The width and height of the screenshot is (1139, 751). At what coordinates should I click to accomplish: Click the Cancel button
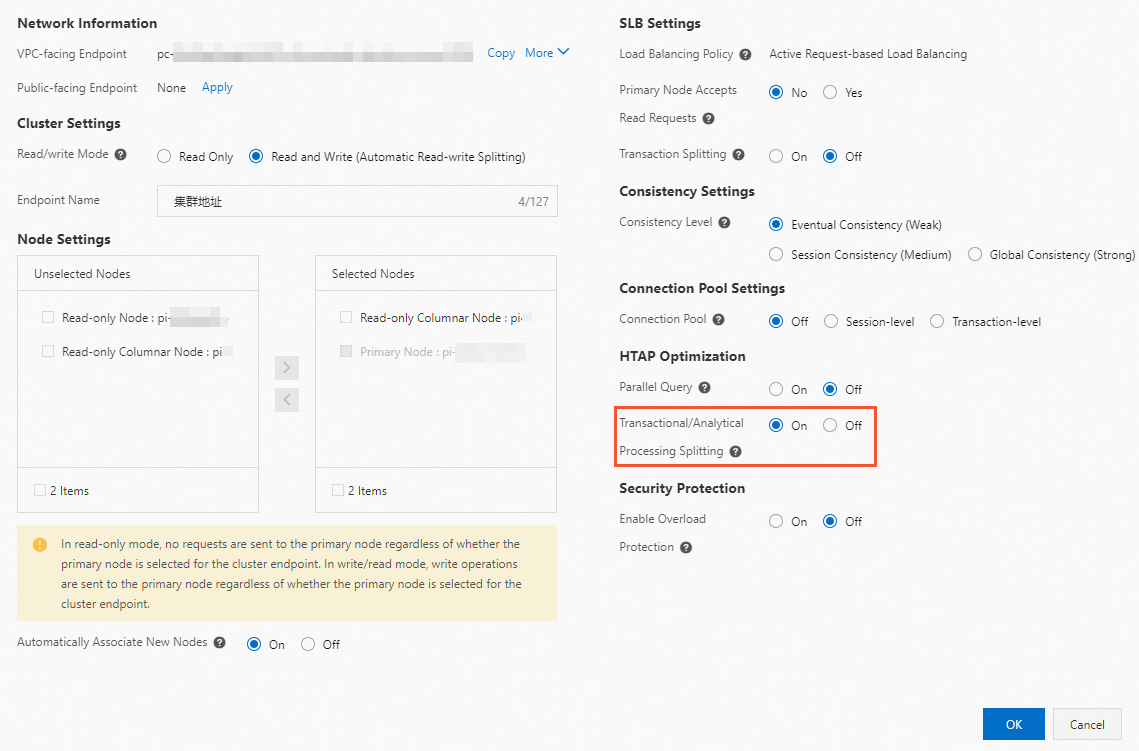point(1087,724)
